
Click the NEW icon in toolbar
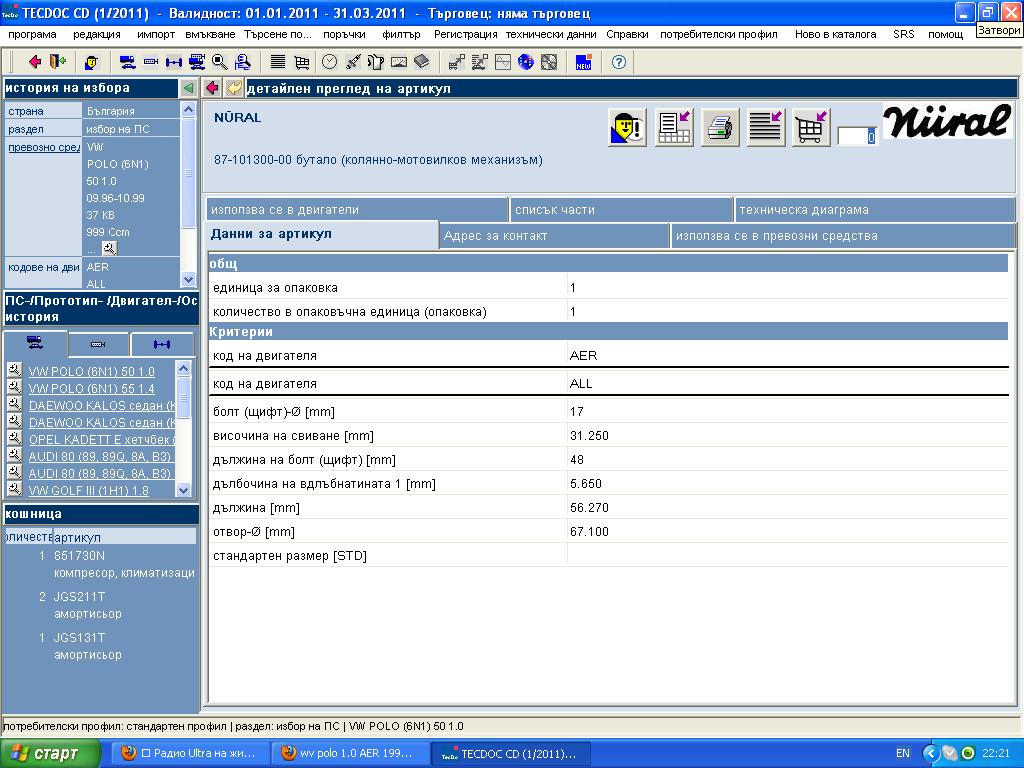pyautogui.click(x=584, y=62)
